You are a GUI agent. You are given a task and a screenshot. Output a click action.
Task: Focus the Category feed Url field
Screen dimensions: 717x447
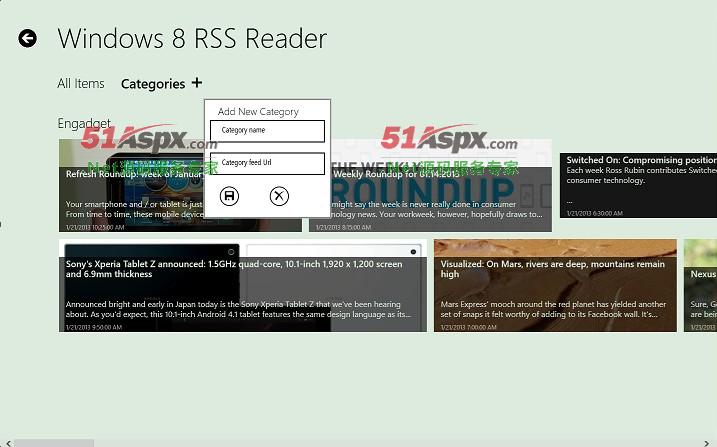coord(268,164)
